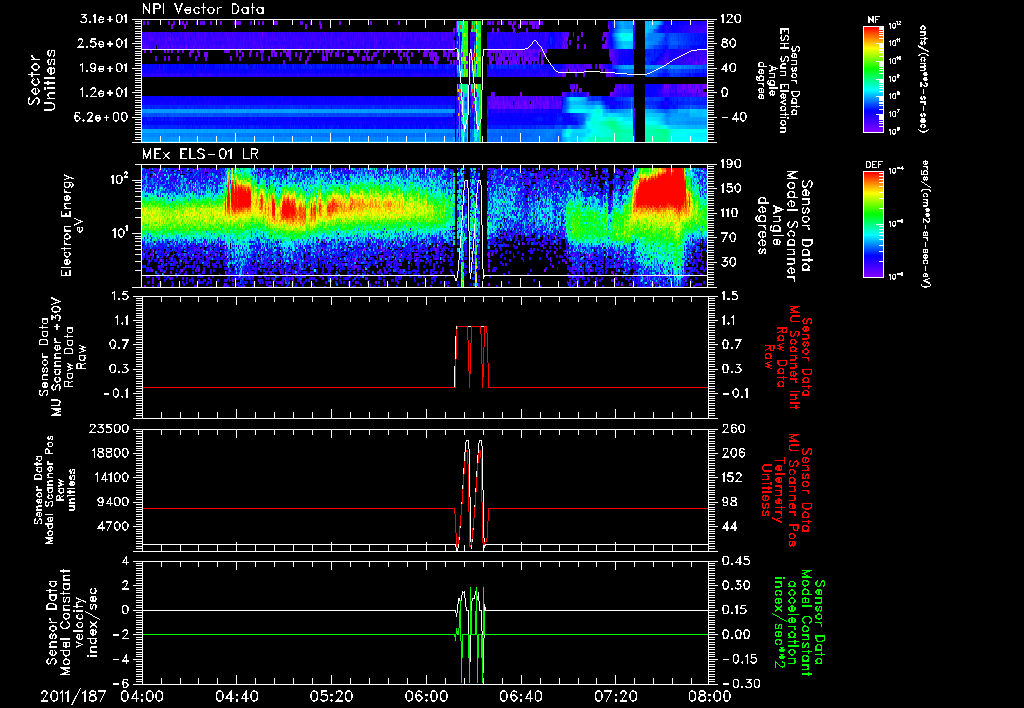Click the red high-flux region in the ELS spectrogram
Screen dimensions: 1024x708
[x=660, y=189]
